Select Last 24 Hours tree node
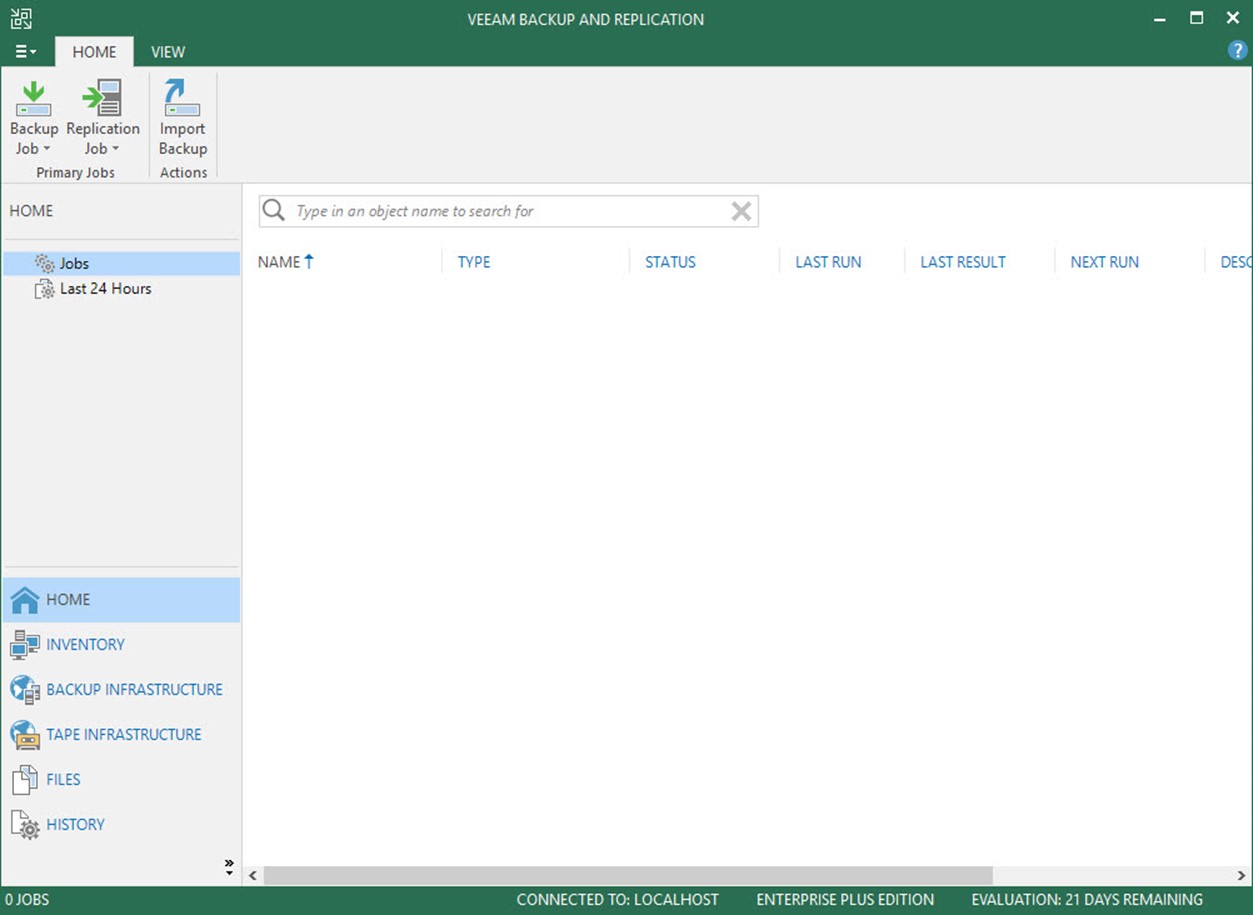Screen dimensions: 1253x915 coord(105,289)
